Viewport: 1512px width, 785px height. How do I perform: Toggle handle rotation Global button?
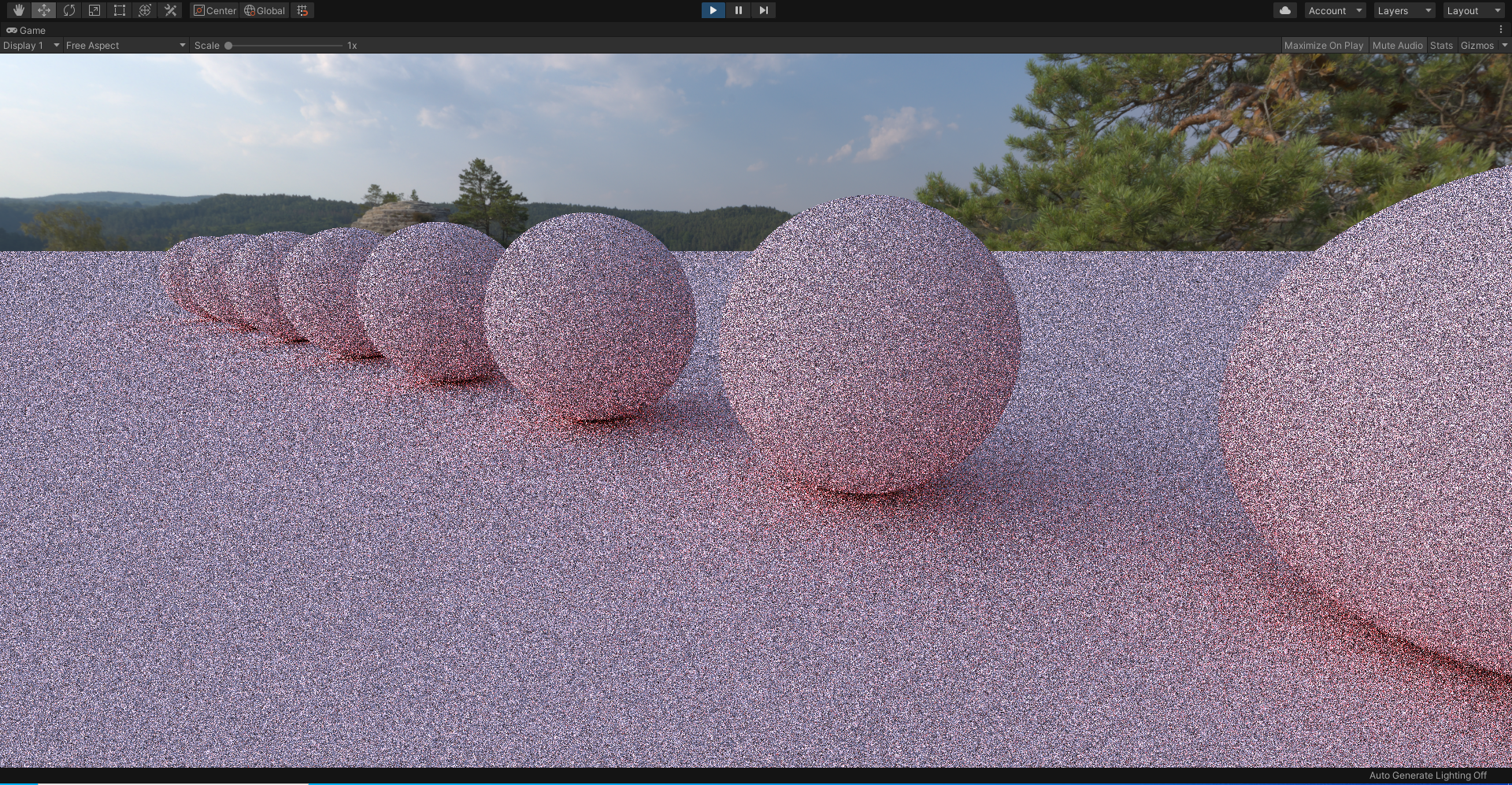(x=265, y=10)
